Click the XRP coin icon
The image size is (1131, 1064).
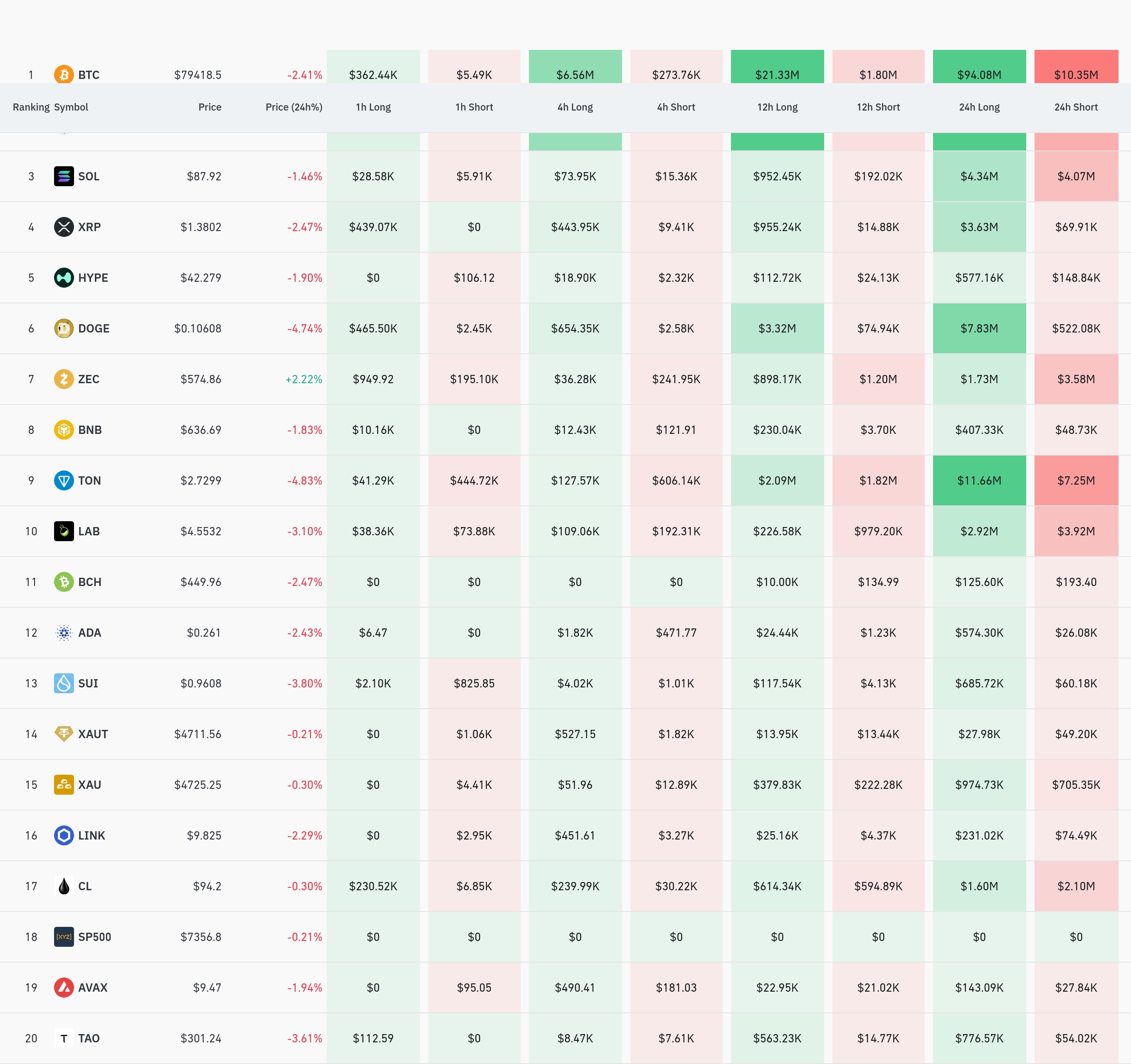64,227
